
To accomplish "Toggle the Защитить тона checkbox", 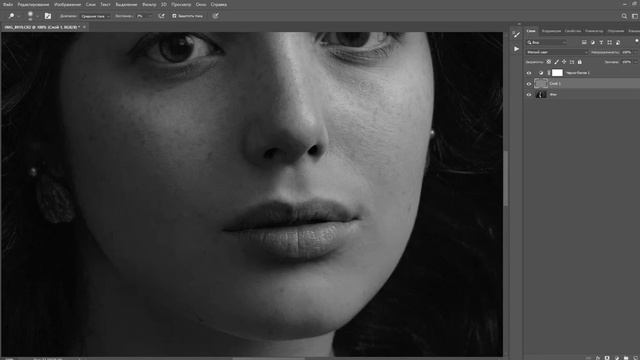I will click(x=174, y=16).
